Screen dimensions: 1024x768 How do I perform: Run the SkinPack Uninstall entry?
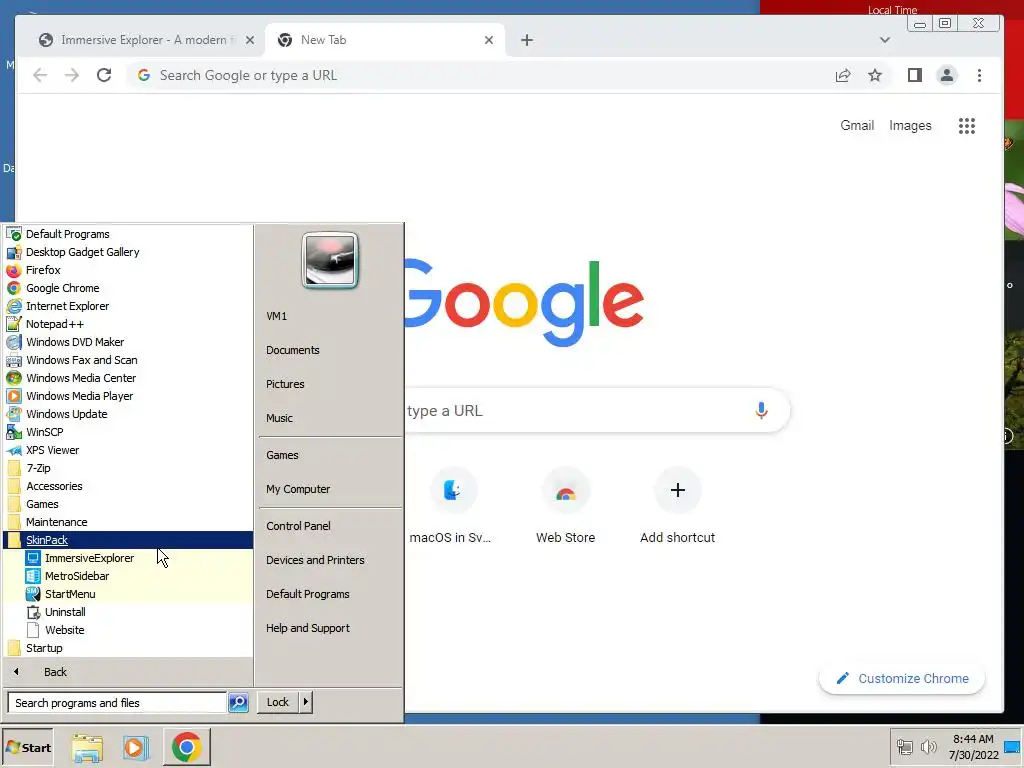tap(128, 612)
